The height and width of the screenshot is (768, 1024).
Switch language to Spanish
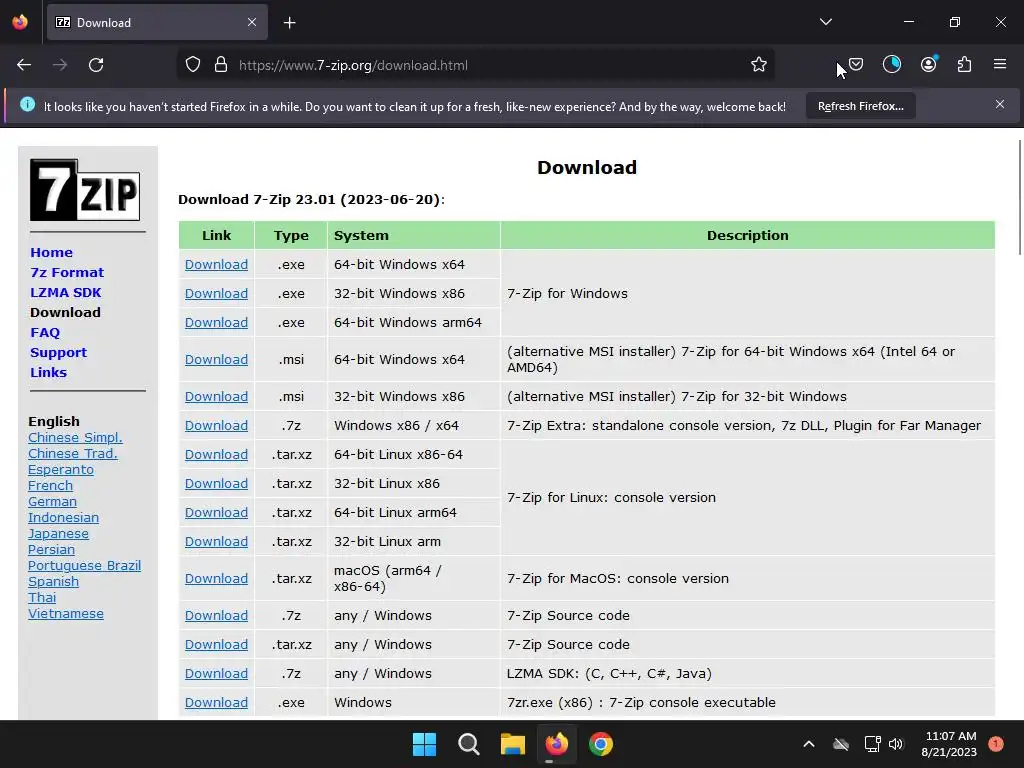click(x=54, y=581)
